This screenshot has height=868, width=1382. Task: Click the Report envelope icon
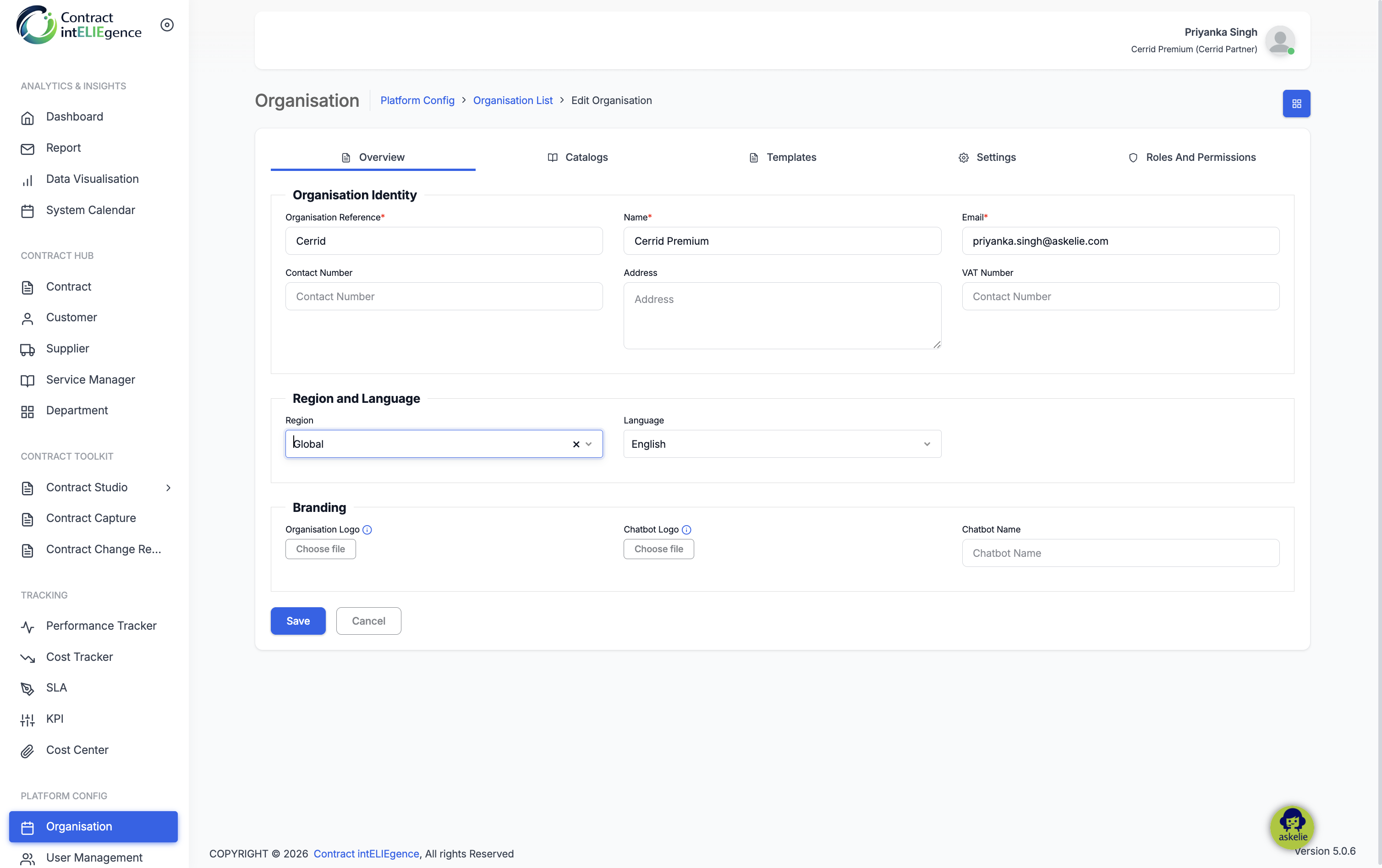(27, 148)
